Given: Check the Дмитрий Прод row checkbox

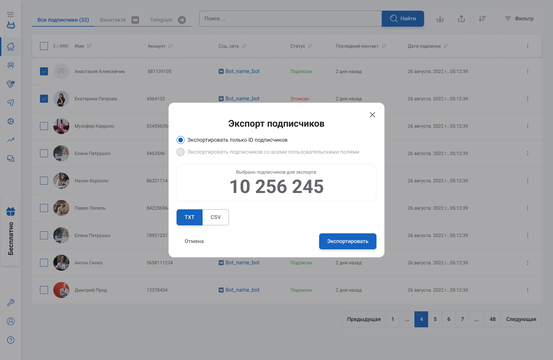Looking at the screenshot, I should [x=44, y=290].
